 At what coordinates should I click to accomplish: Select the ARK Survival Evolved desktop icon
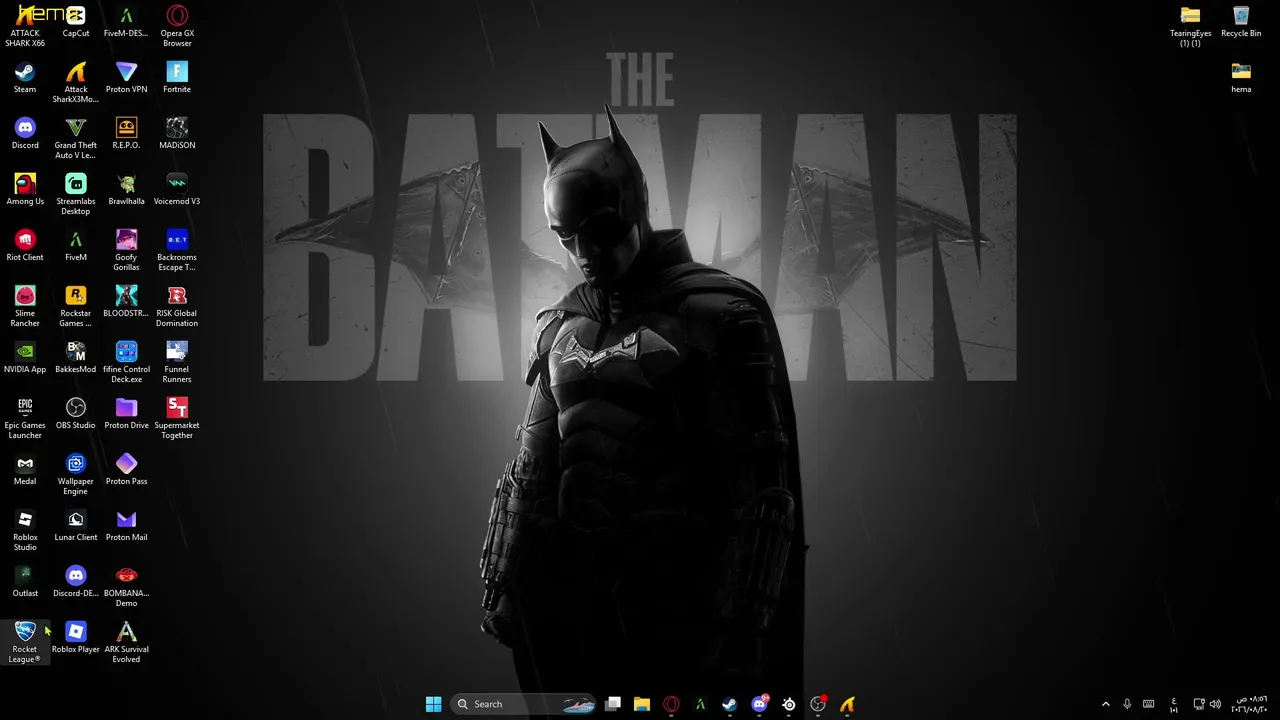tap(126, 643)
